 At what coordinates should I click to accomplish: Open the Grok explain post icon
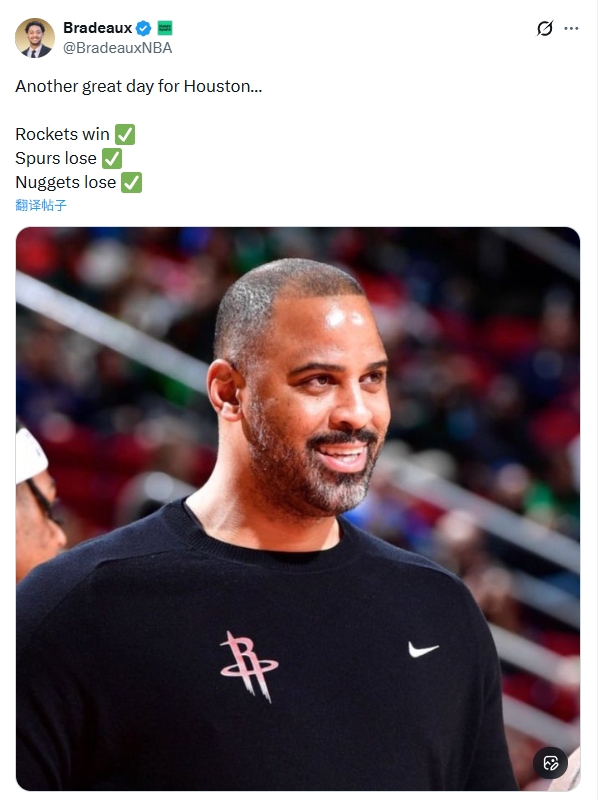[544, 28]
